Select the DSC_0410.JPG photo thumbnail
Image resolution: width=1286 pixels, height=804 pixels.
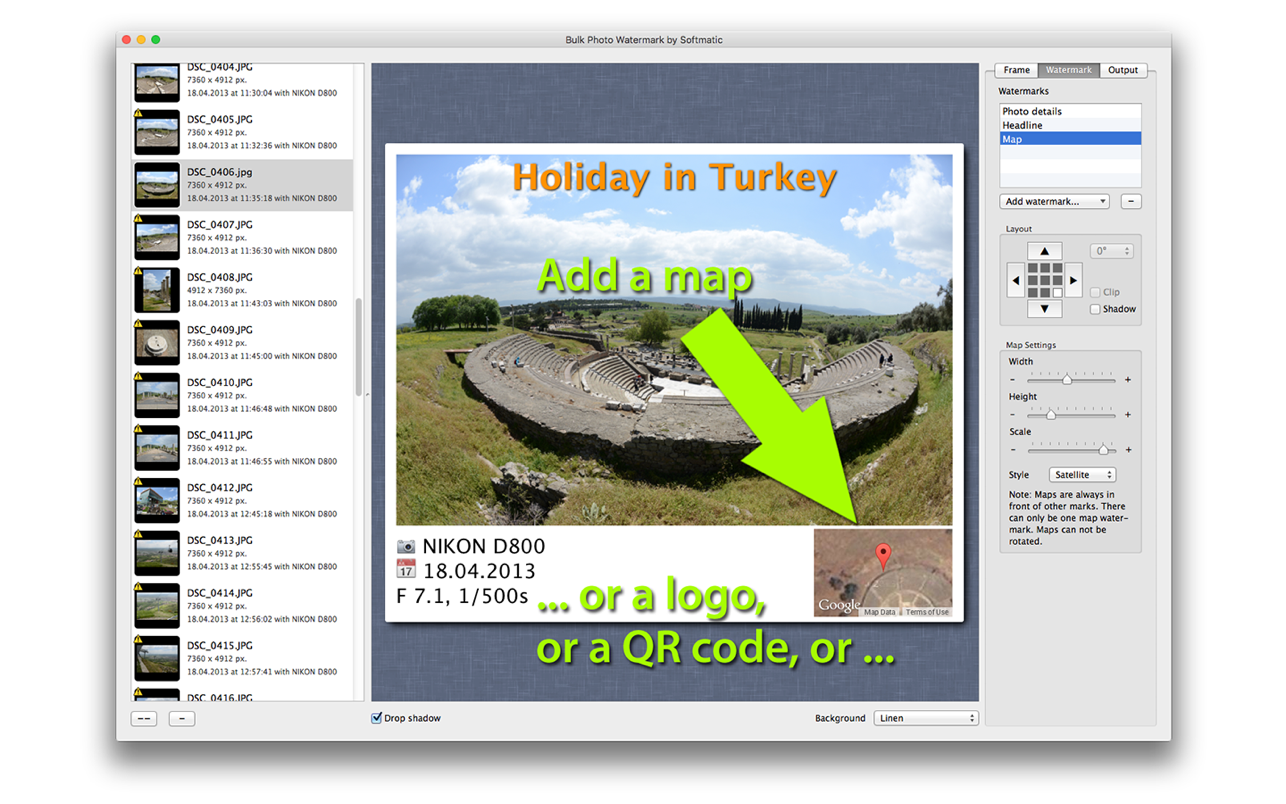click(157, 395)
